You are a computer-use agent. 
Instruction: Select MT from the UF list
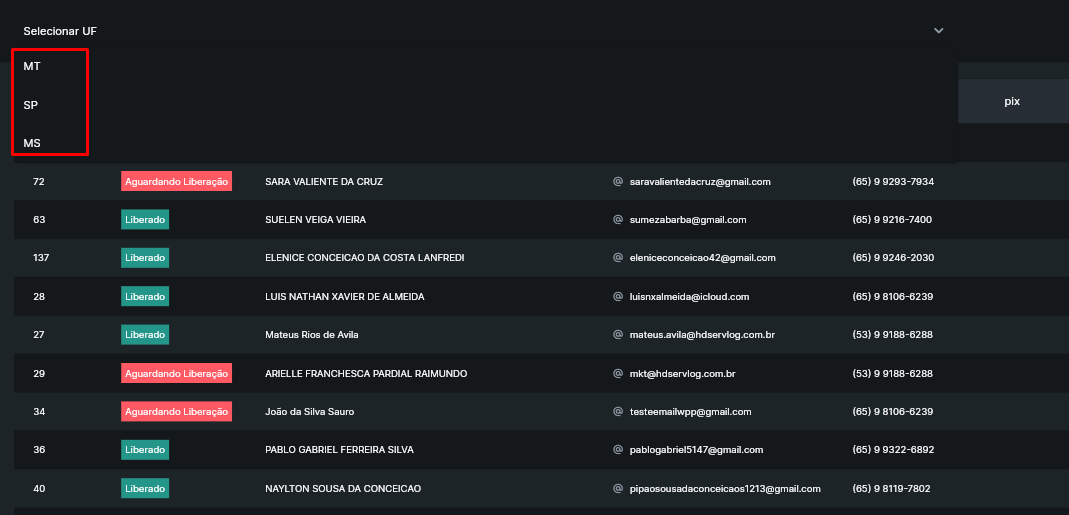tap(32, 66)
